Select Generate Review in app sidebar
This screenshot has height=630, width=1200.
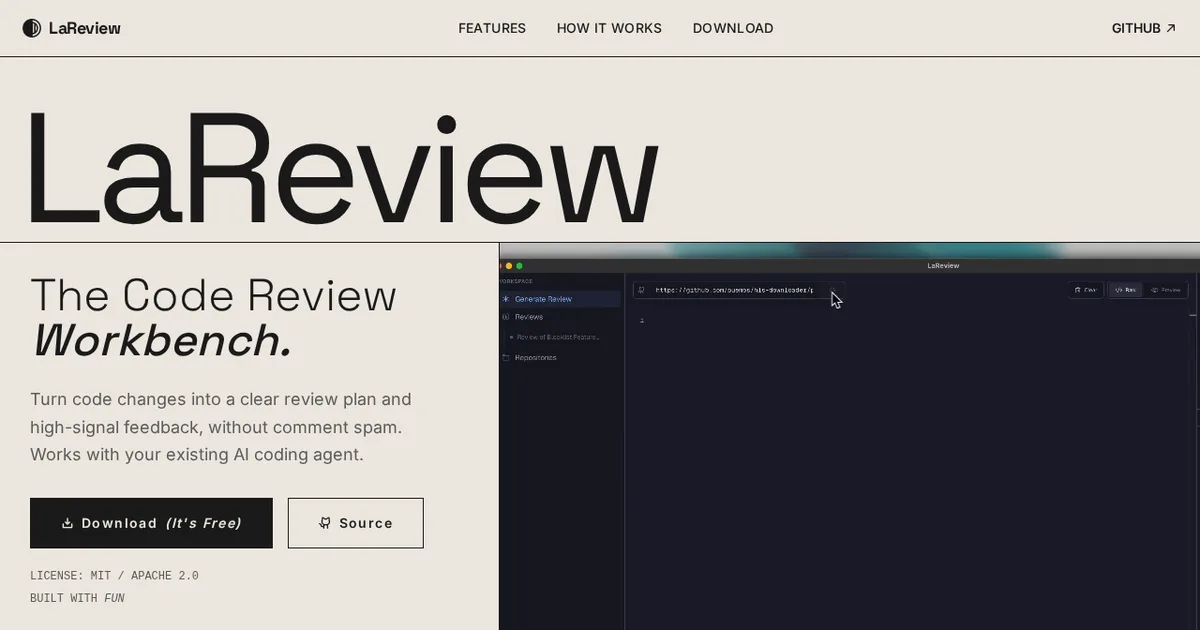point(560,299)
